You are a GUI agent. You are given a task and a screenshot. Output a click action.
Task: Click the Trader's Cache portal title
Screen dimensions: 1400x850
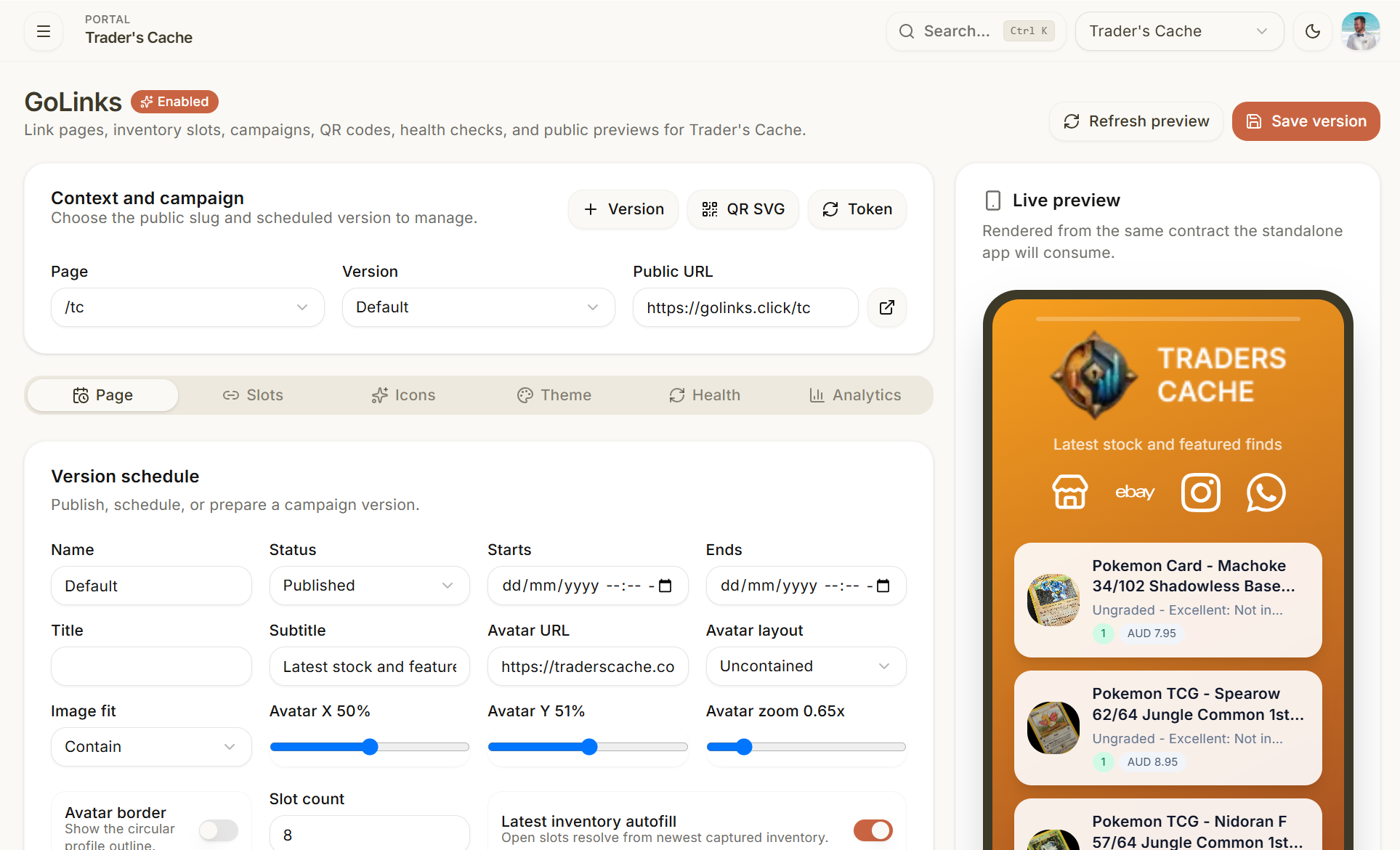(139, 38)
